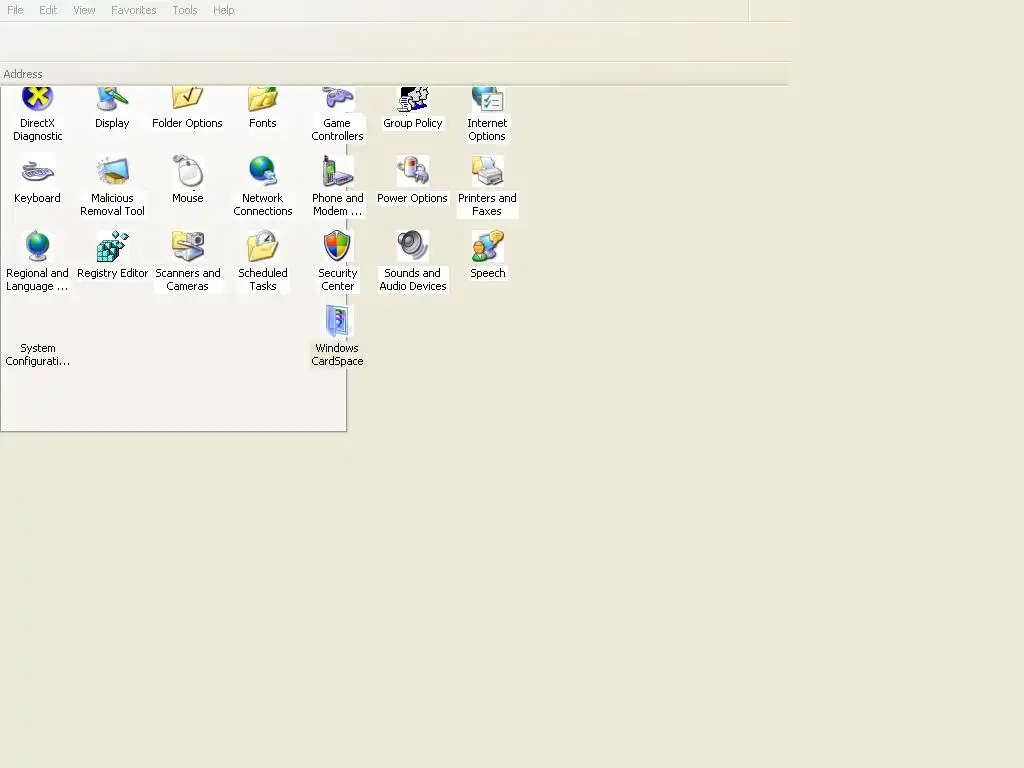Open the Group Policy icon
This screenshot has width=1024, height=768.
pos(413,99)
